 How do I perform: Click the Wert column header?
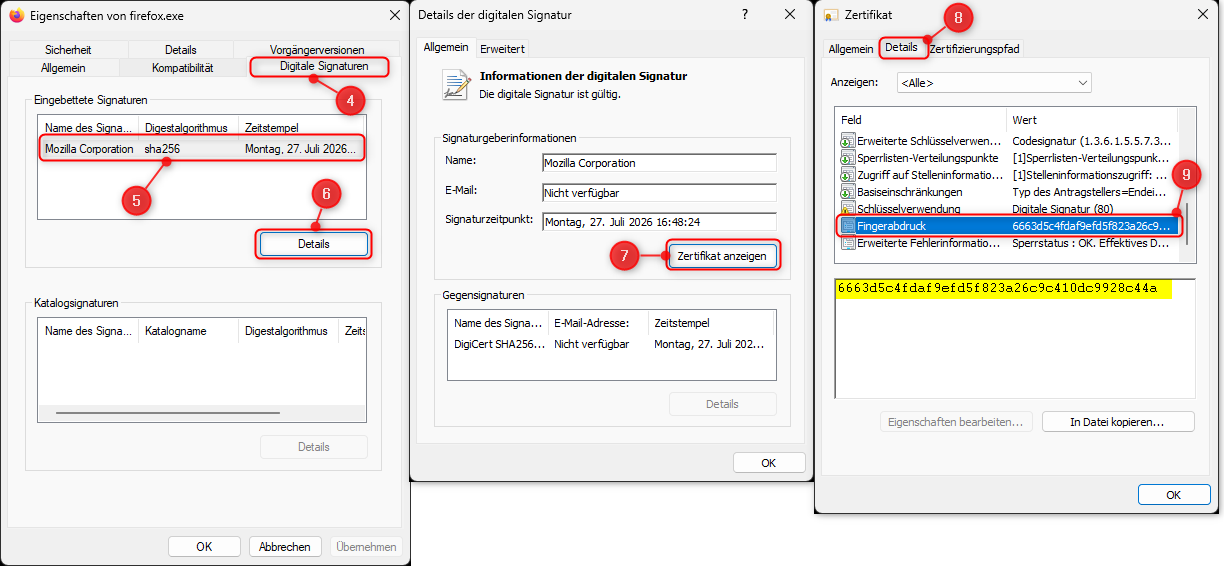coord(1092,120)
